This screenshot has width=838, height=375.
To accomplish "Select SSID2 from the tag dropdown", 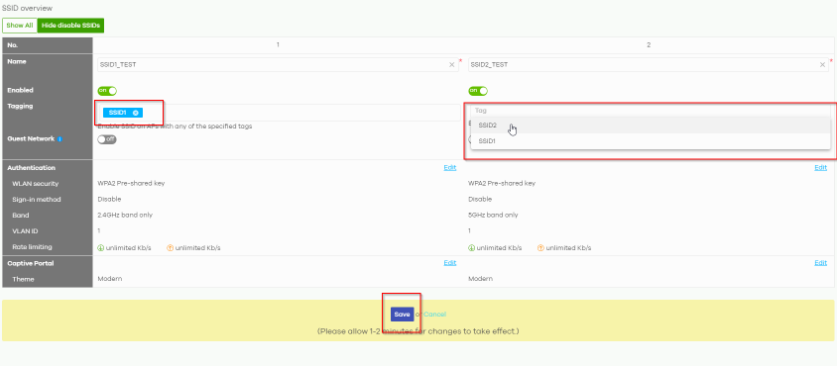I will coord(650,126).
